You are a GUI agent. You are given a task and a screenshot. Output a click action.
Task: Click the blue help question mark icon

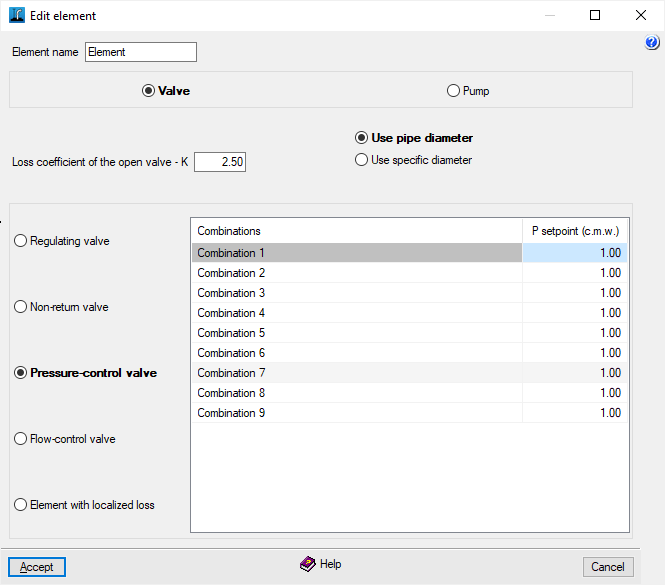click(653, 43)
